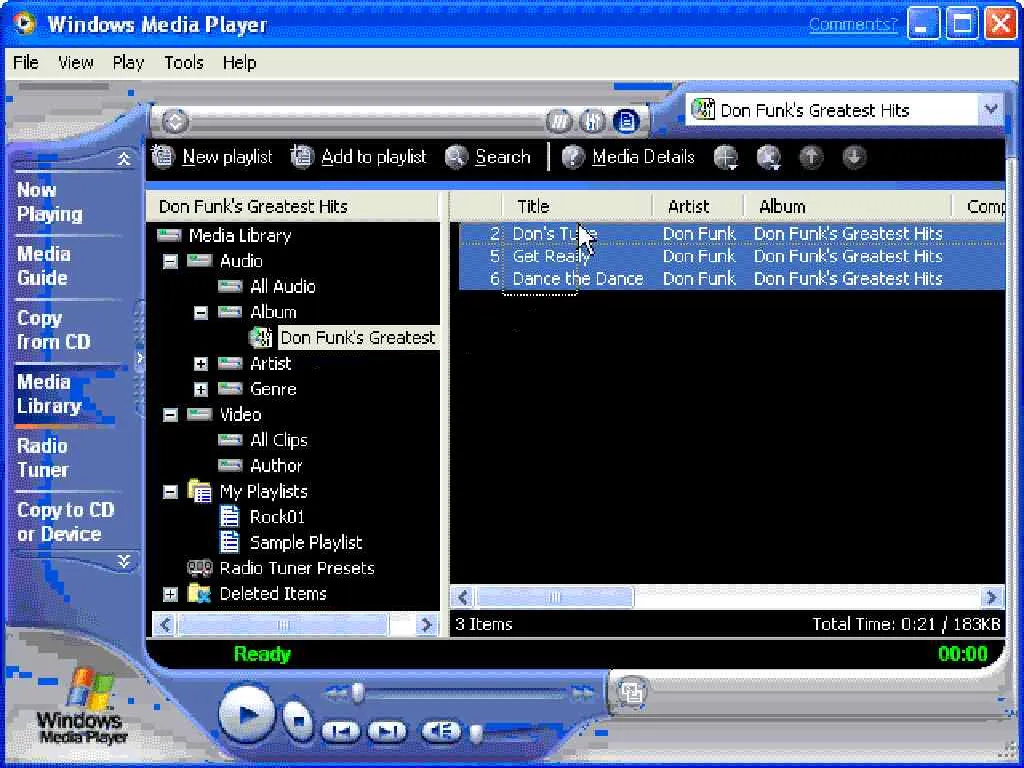Image resolution: width=1024 pixels, height=768 pixels.
Task: Toggle shuffle with the toolbar button
Action: pos(559,121)
